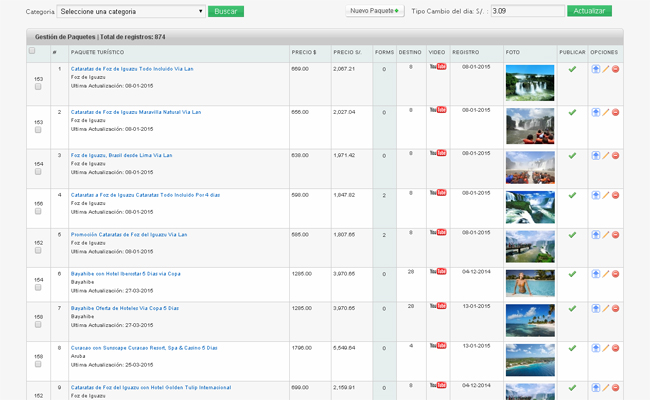Image resolution: width=650 pixels, height=400 pixels.
Task: Delete the Foz de Iguazu, Brasil desde Lima package
Action: click(x=615, y=153)
